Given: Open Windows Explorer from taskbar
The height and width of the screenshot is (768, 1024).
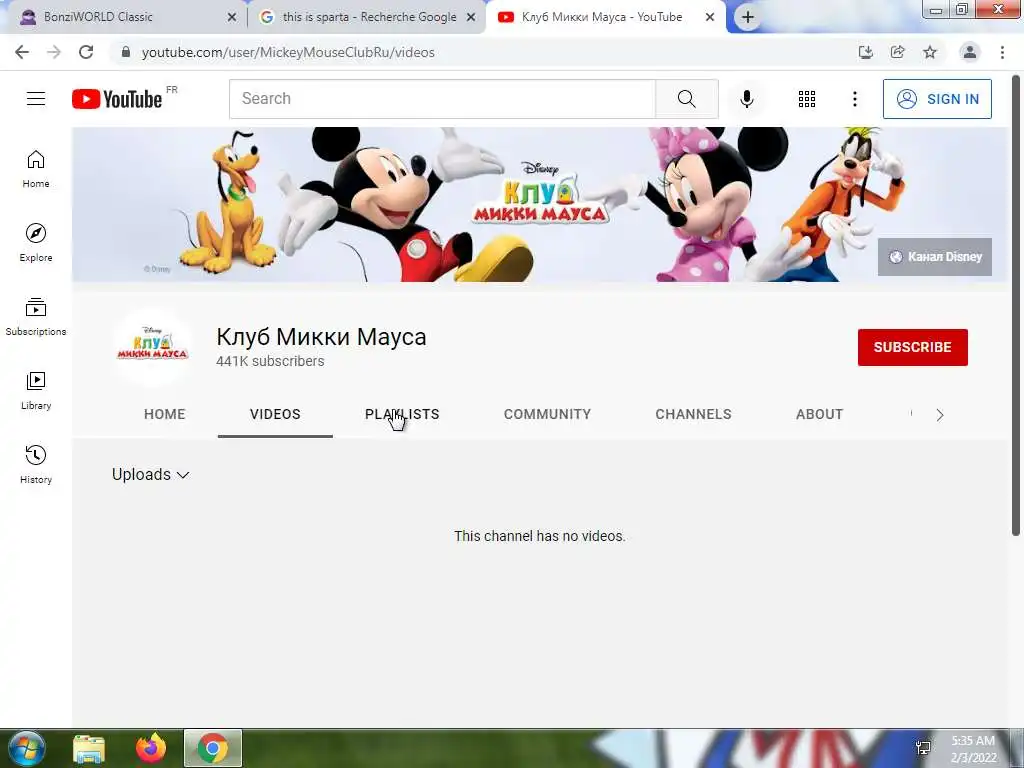Looking at the screenshot, I should [89, 748].
